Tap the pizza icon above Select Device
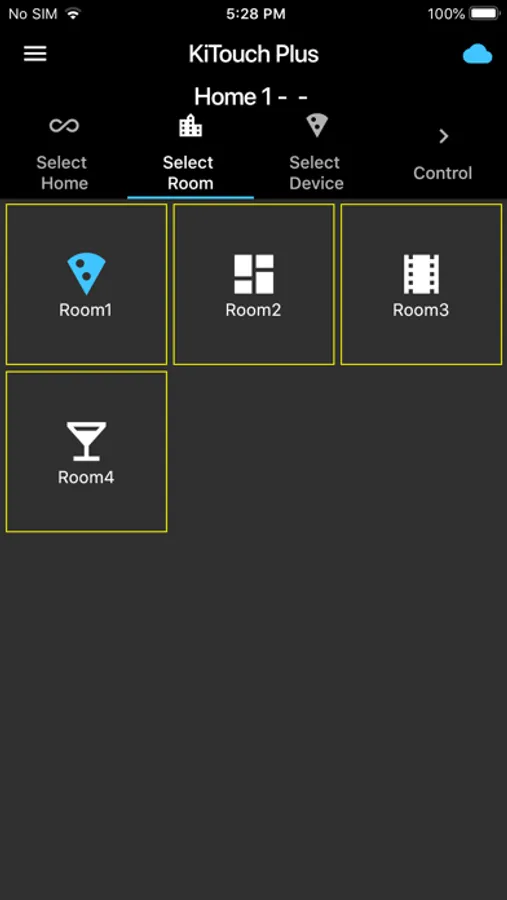 pos(316,125)
